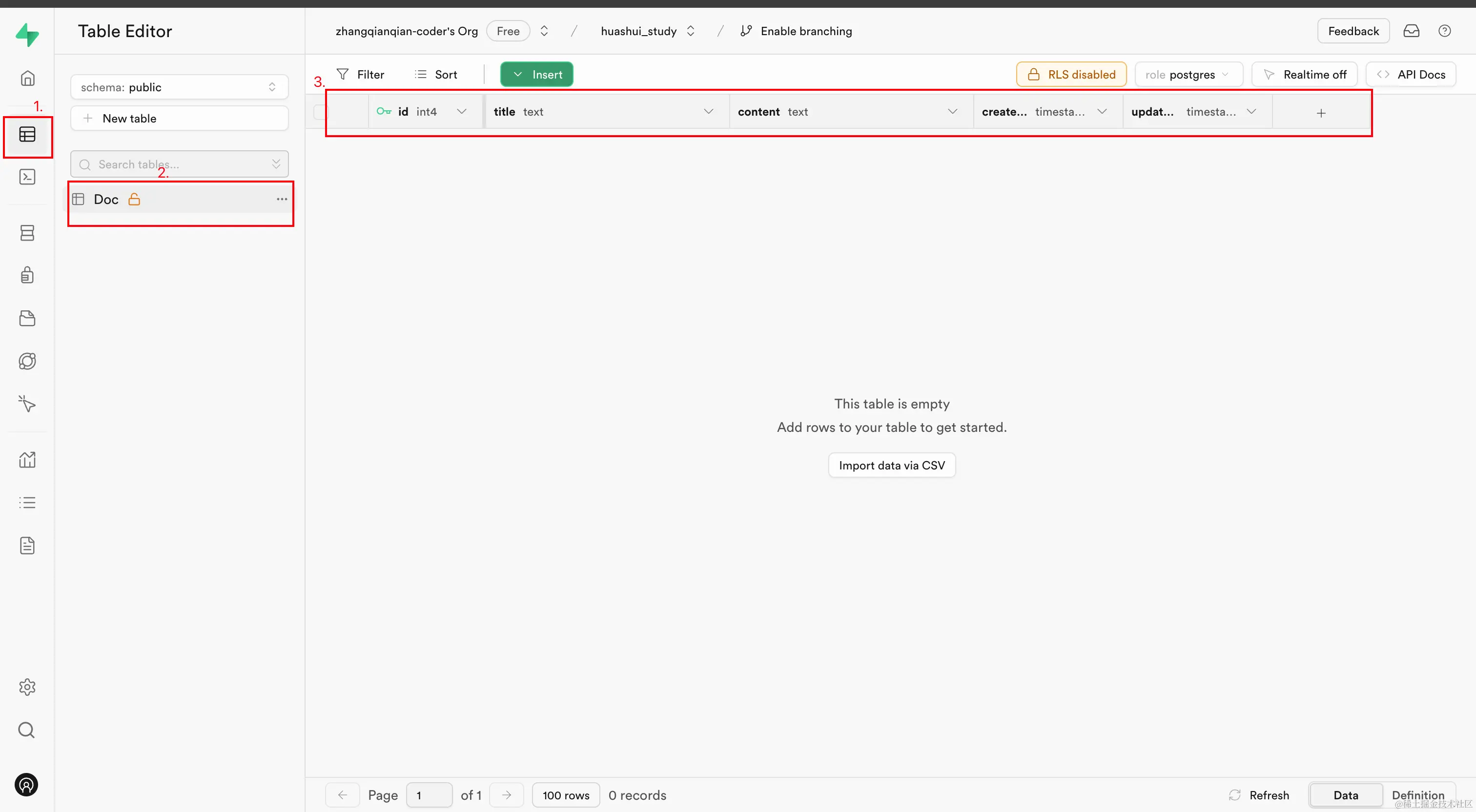The width and height of the screenshot is (1476, 812).
Task: Open the Database sidebar icon
Action: pyautogui.click(x=27, y=233)
